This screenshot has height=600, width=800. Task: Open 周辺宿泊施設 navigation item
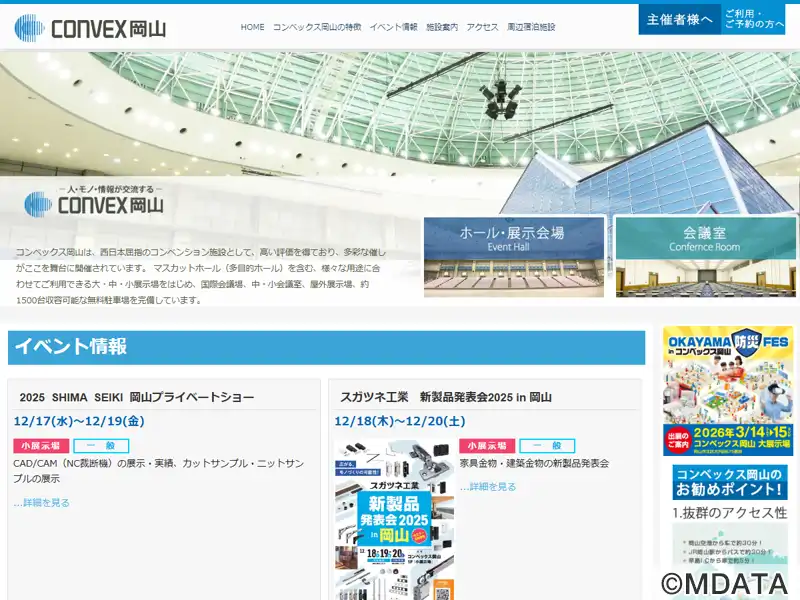point(531,27)
